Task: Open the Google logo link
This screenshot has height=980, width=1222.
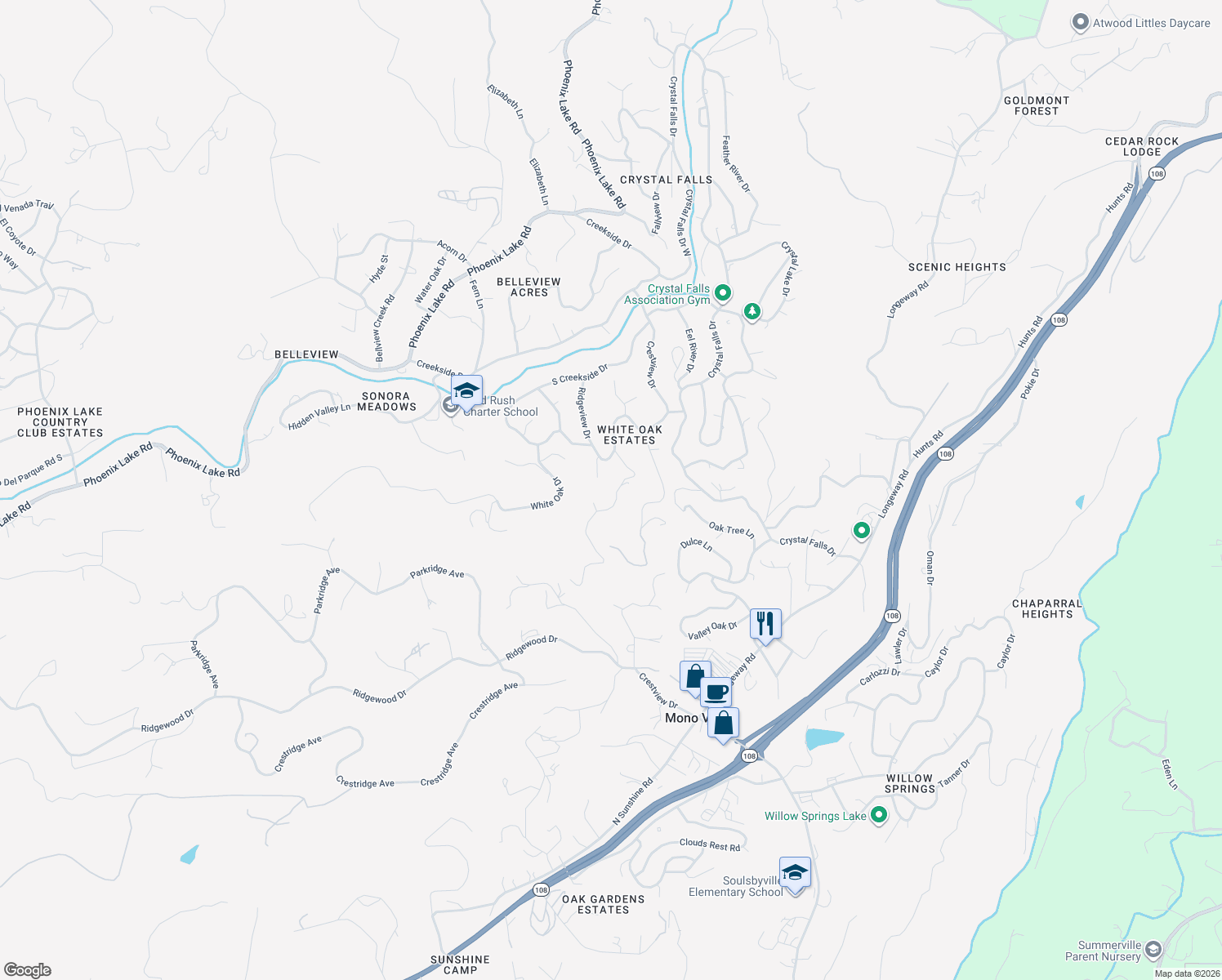Action: (x=28, y=969)
